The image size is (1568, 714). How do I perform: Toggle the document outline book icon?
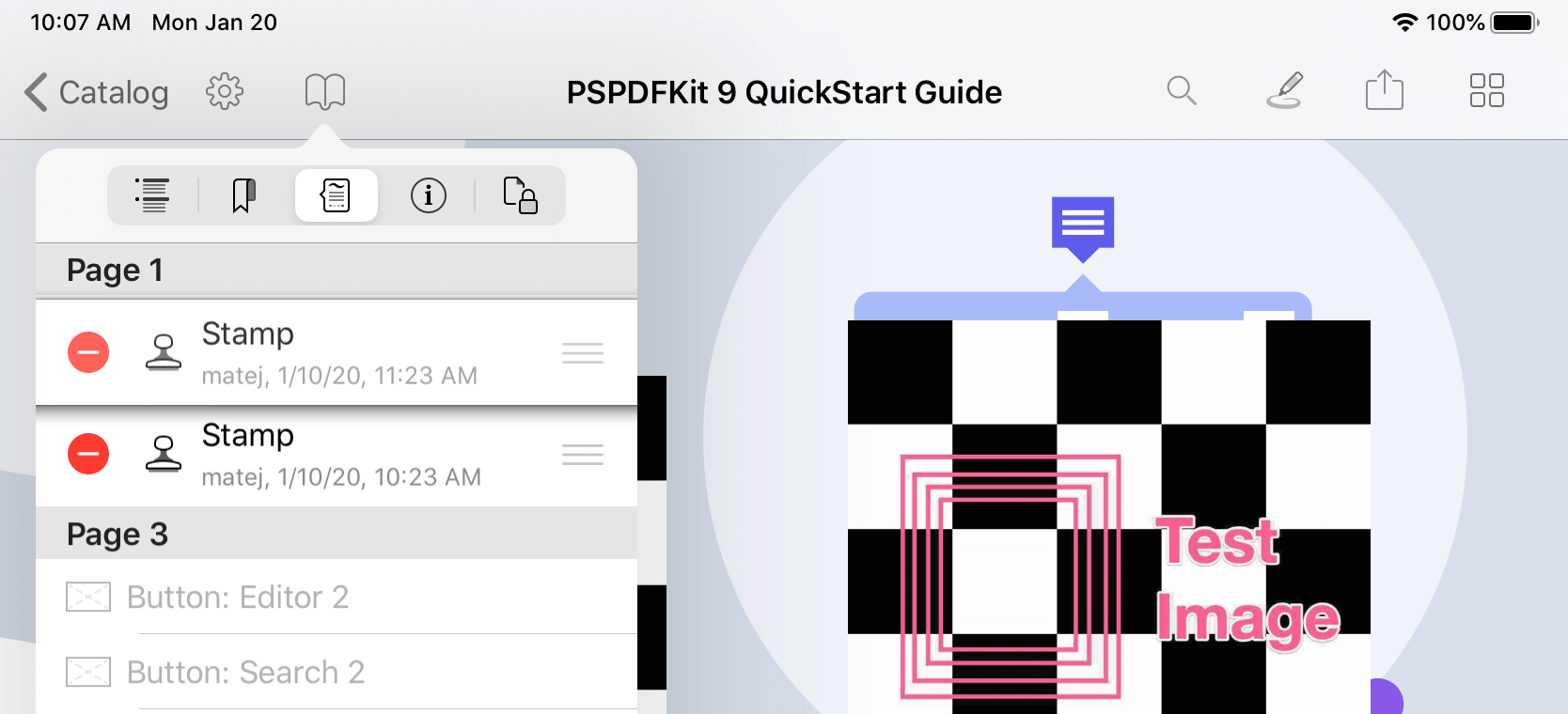coord(325,92)
